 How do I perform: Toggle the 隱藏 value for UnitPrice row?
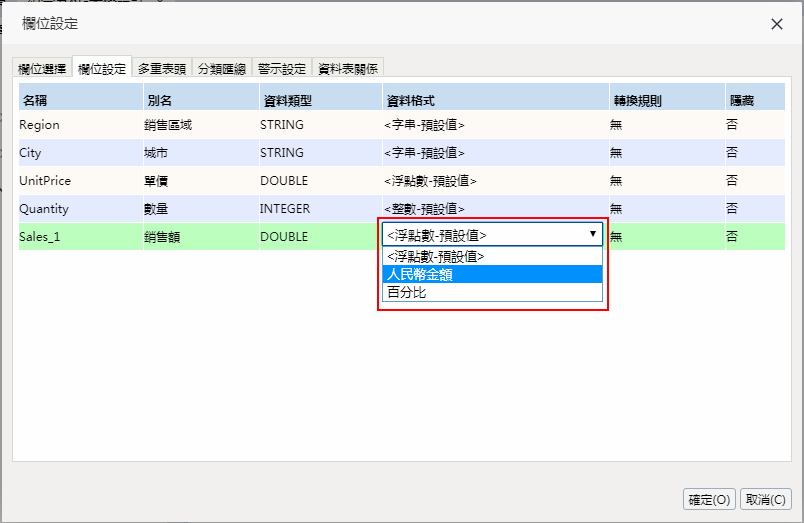click(733, 181)
